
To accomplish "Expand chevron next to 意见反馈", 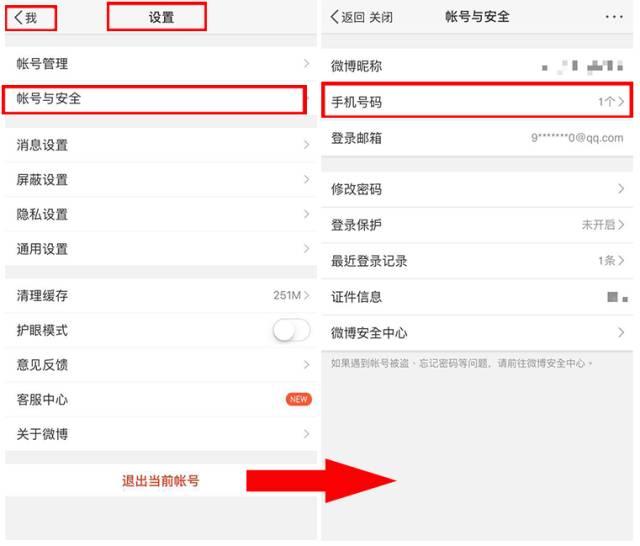I will 307,365.
